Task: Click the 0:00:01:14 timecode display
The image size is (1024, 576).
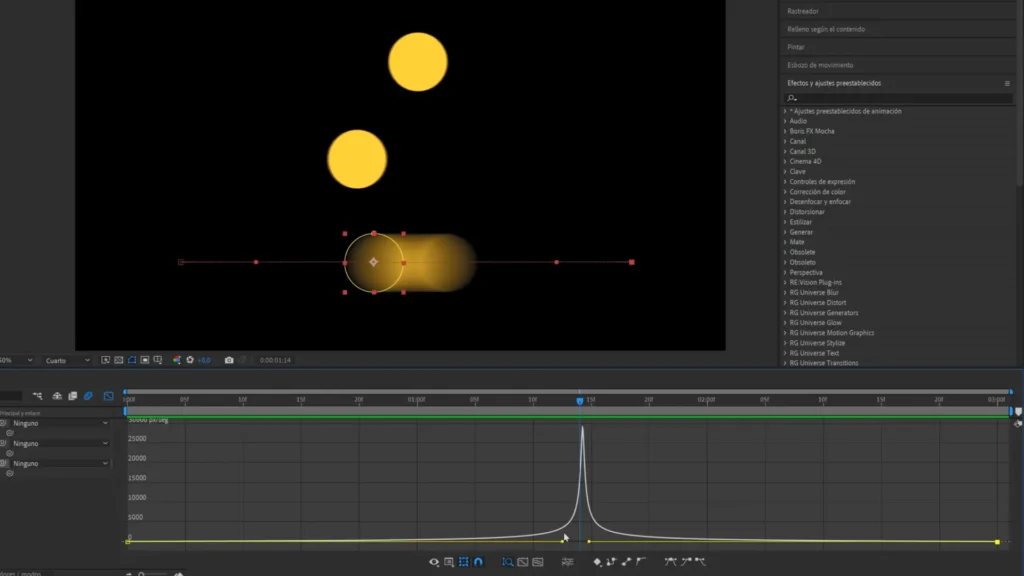Action: coord(273,360)
